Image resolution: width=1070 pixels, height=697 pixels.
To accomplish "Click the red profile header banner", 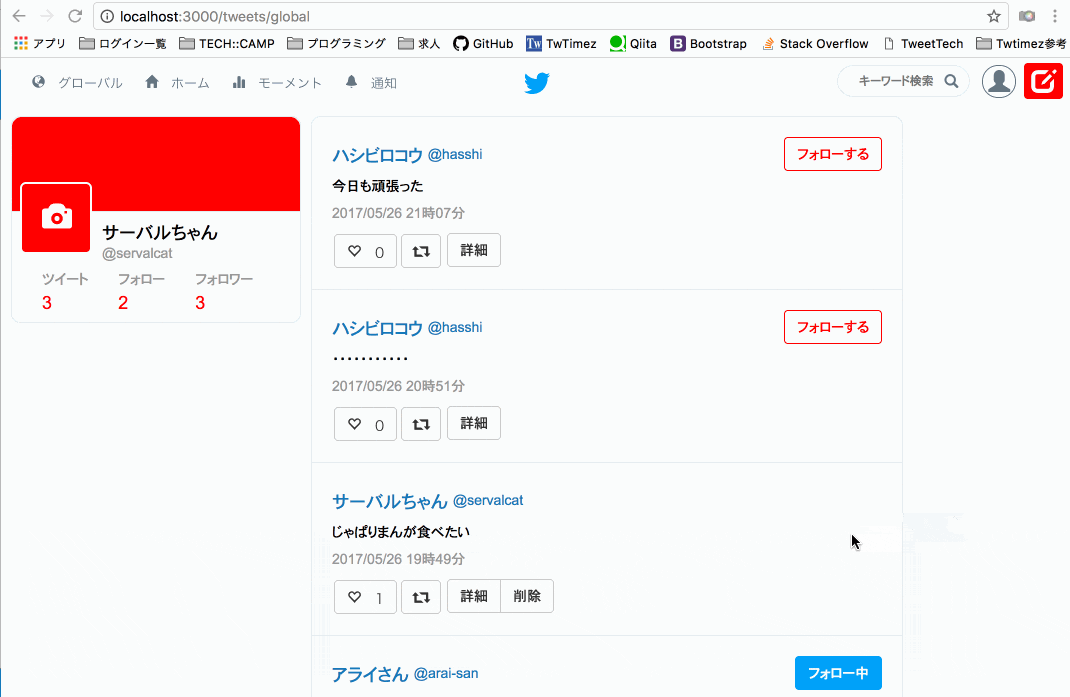I will [156, 164].
